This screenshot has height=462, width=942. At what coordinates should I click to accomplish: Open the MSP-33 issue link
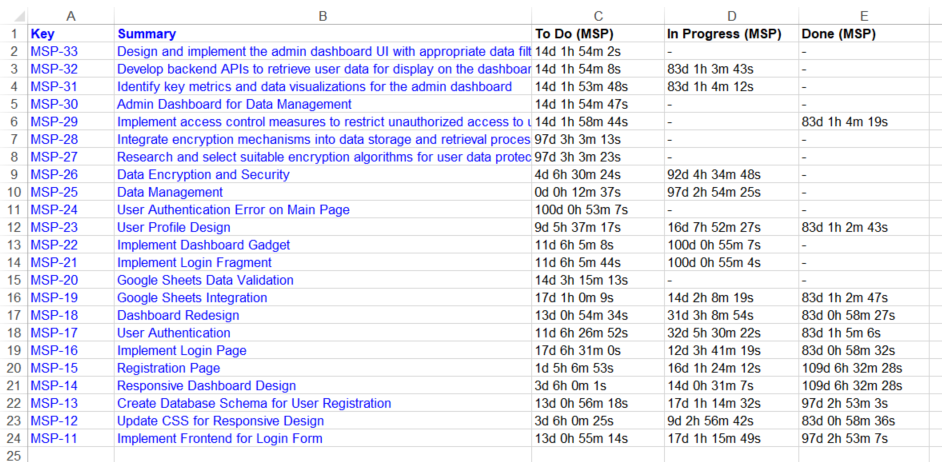point(54,52)
